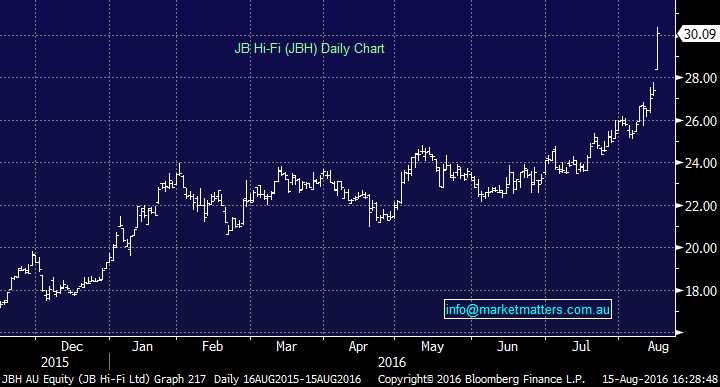Click the Copyright 2016 Bloomberg Finance L.P. text
The height and width of the screenshot is (387, 720).
pos(481,379)
